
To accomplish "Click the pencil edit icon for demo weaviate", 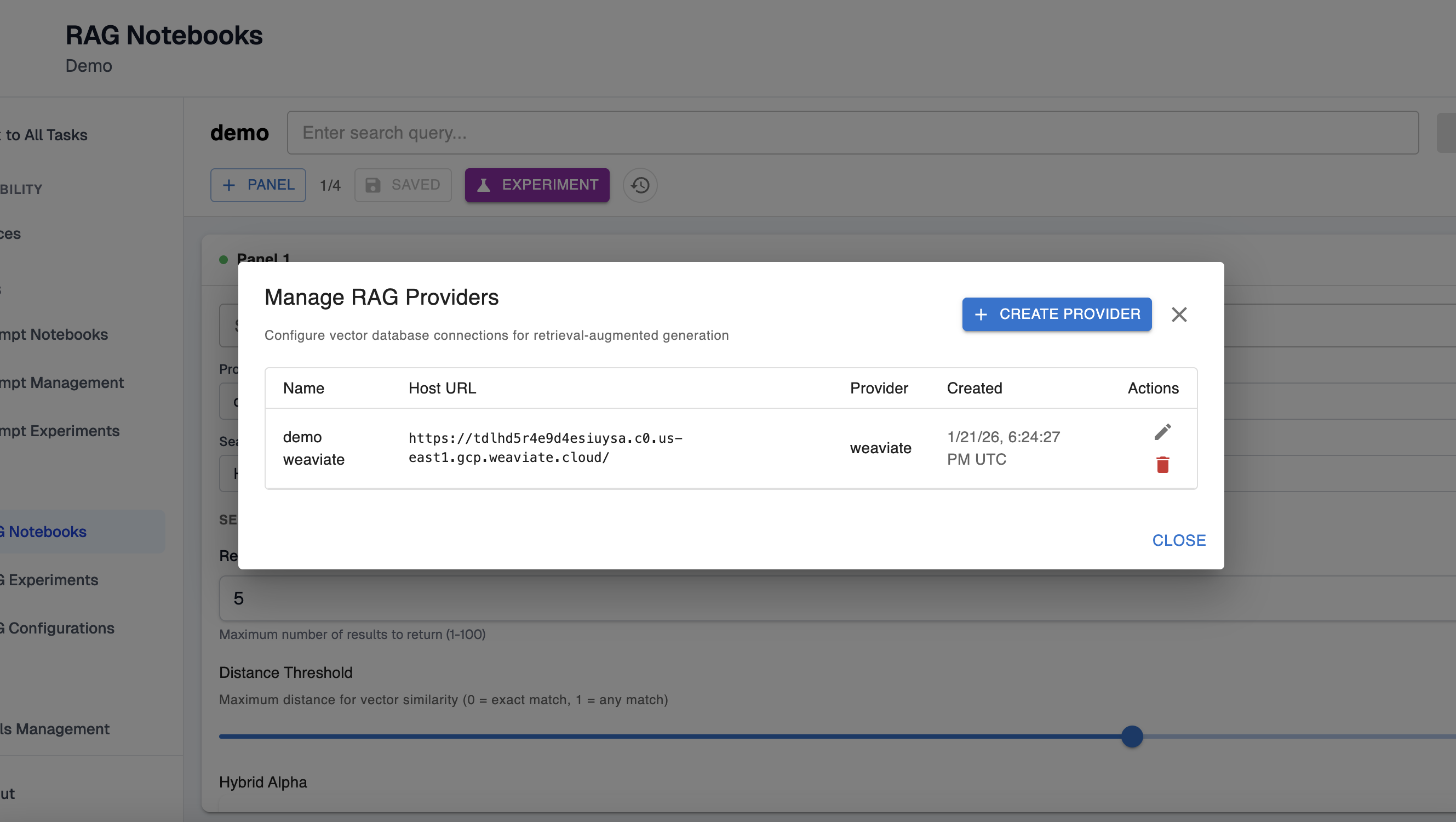I will pos(1162,432).
